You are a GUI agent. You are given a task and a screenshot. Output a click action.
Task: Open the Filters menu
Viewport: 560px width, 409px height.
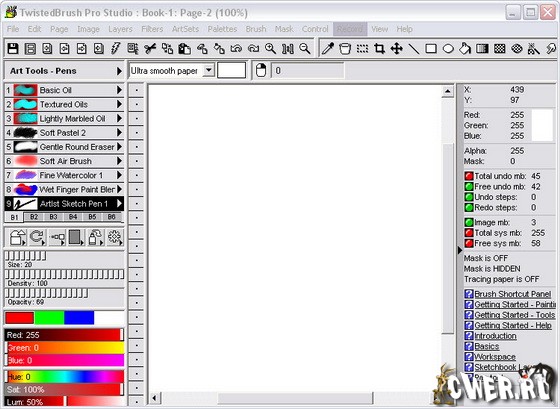tap(152, 29)
